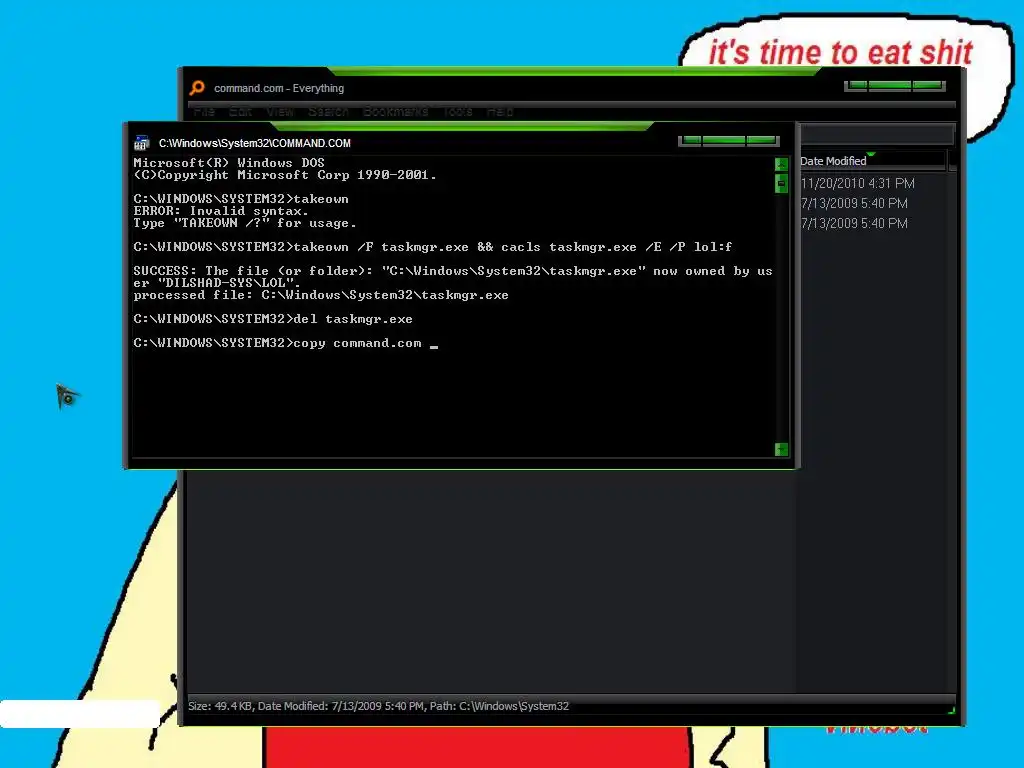Click the "del taskmgr.exe" command line

click(x=273, y=319)
